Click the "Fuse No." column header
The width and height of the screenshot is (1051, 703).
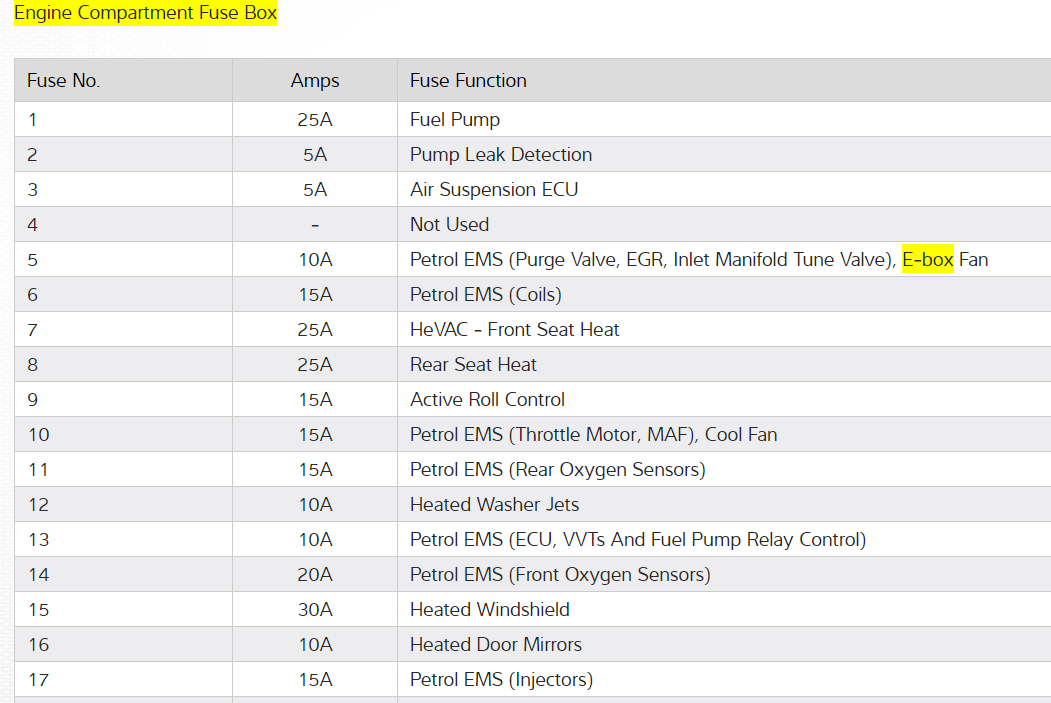click(x=64, y=81)
